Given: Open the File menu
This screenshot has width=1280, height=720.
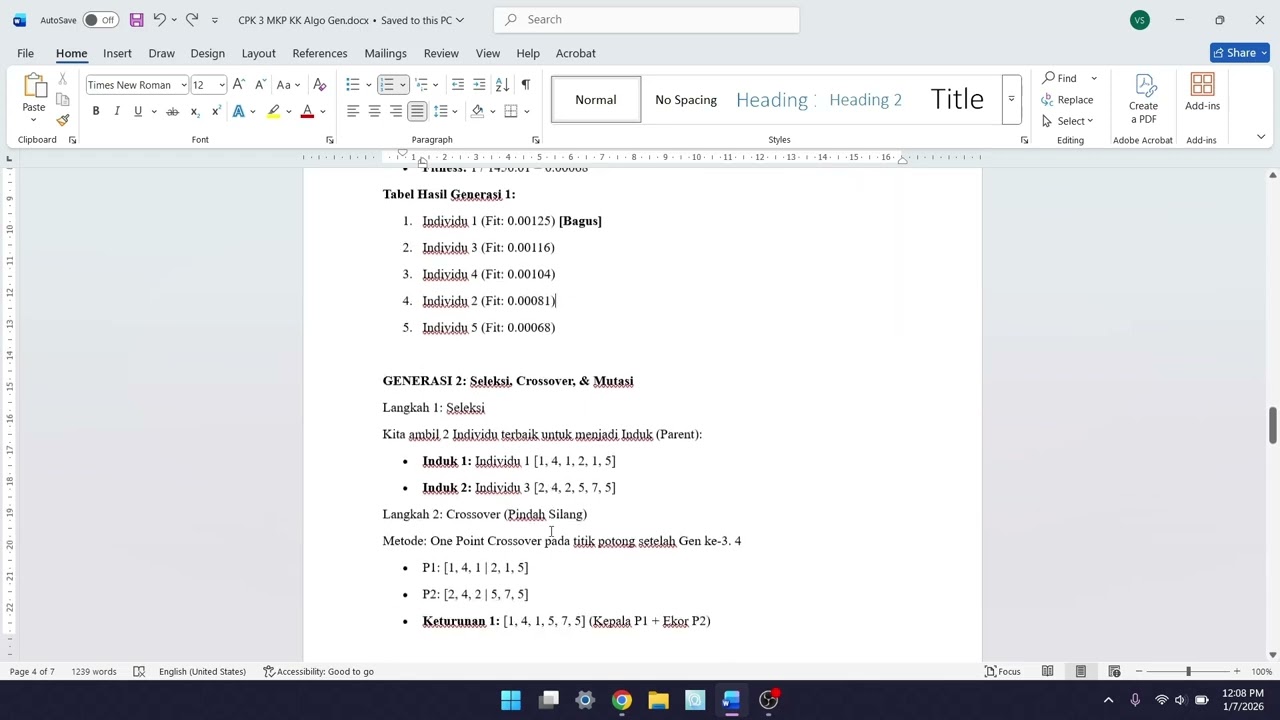Looking at the screenshot, I should [25, 53].
